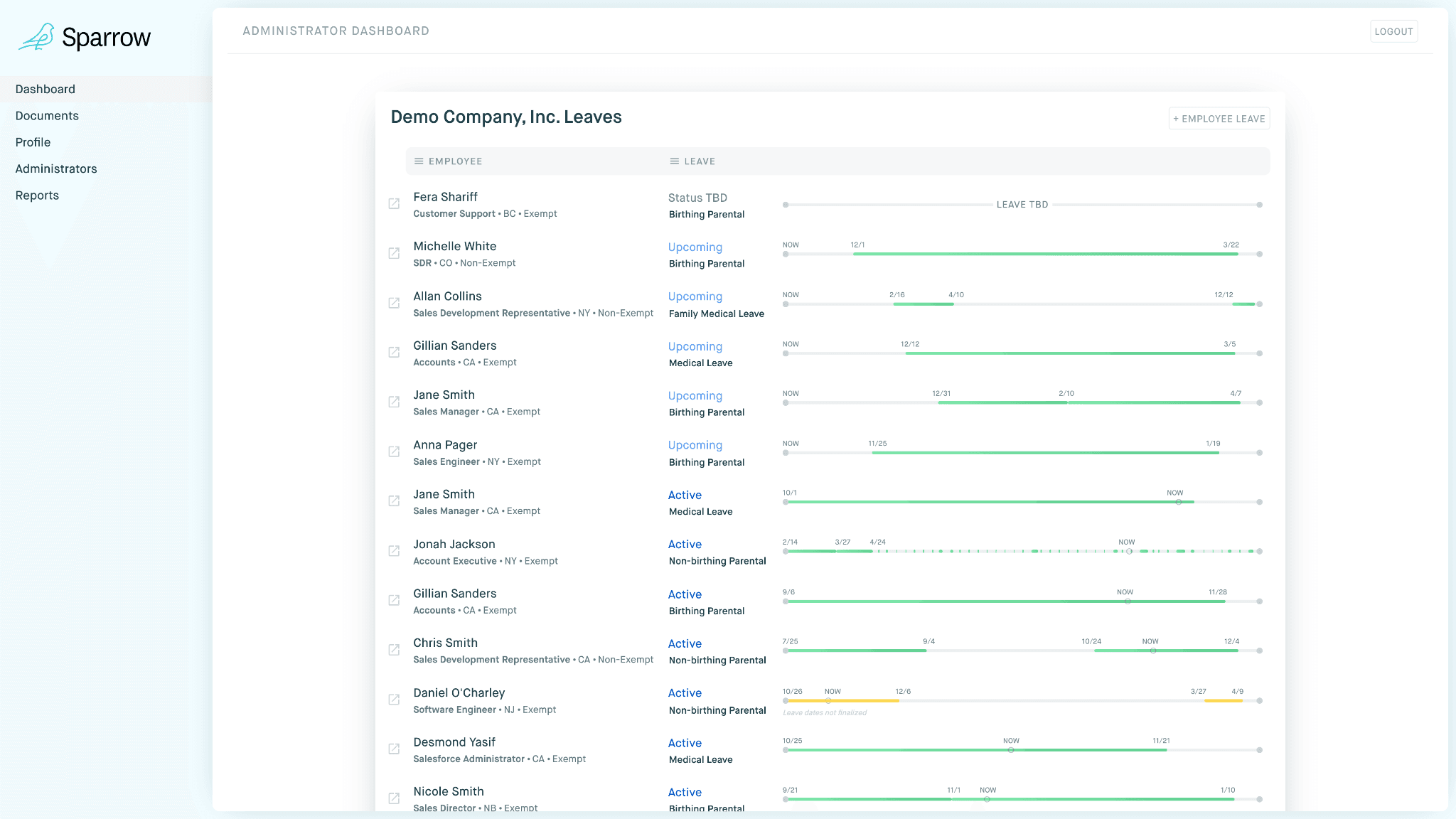Open the Active status for Gillian Sanders
1456x819 pixels.
[685, 594]
